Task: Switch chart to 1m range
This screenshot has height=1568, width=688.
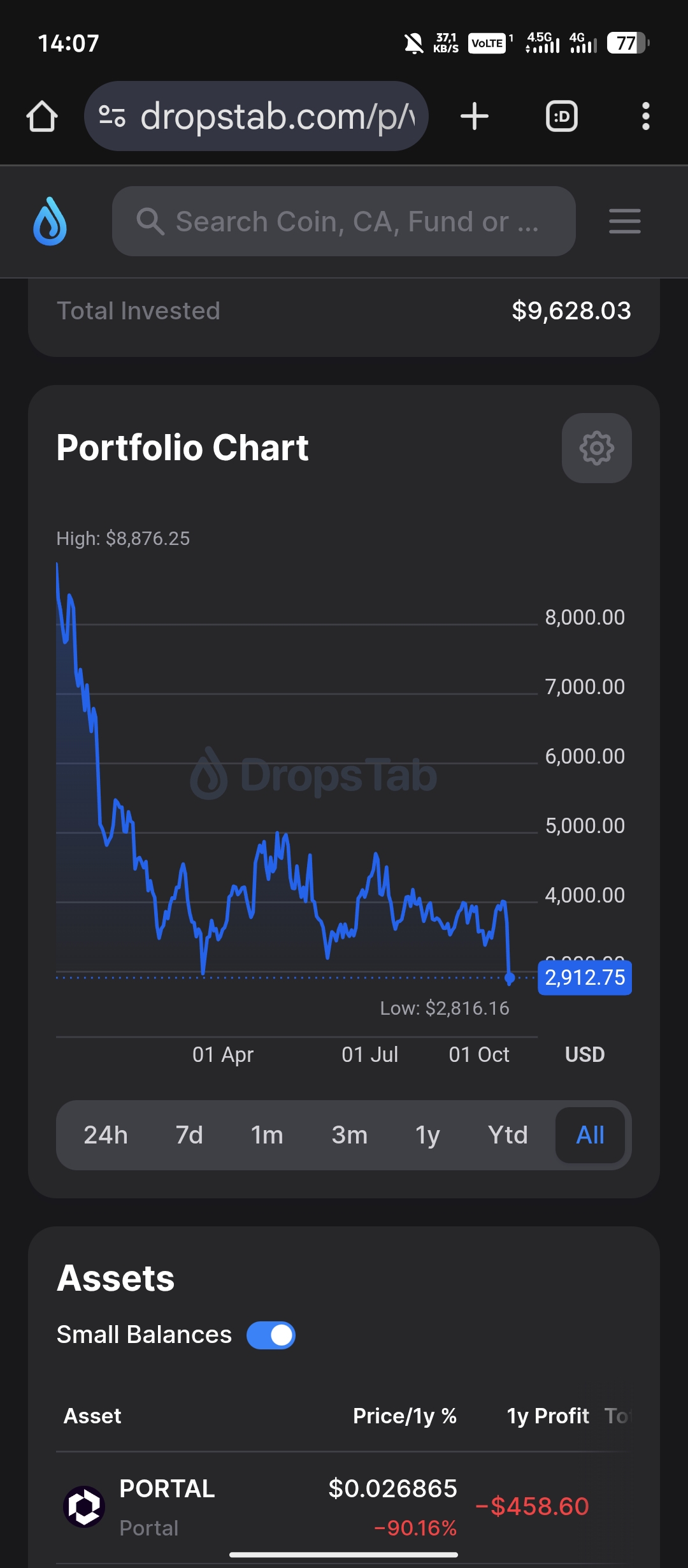Action: [x=267, y=1135]
